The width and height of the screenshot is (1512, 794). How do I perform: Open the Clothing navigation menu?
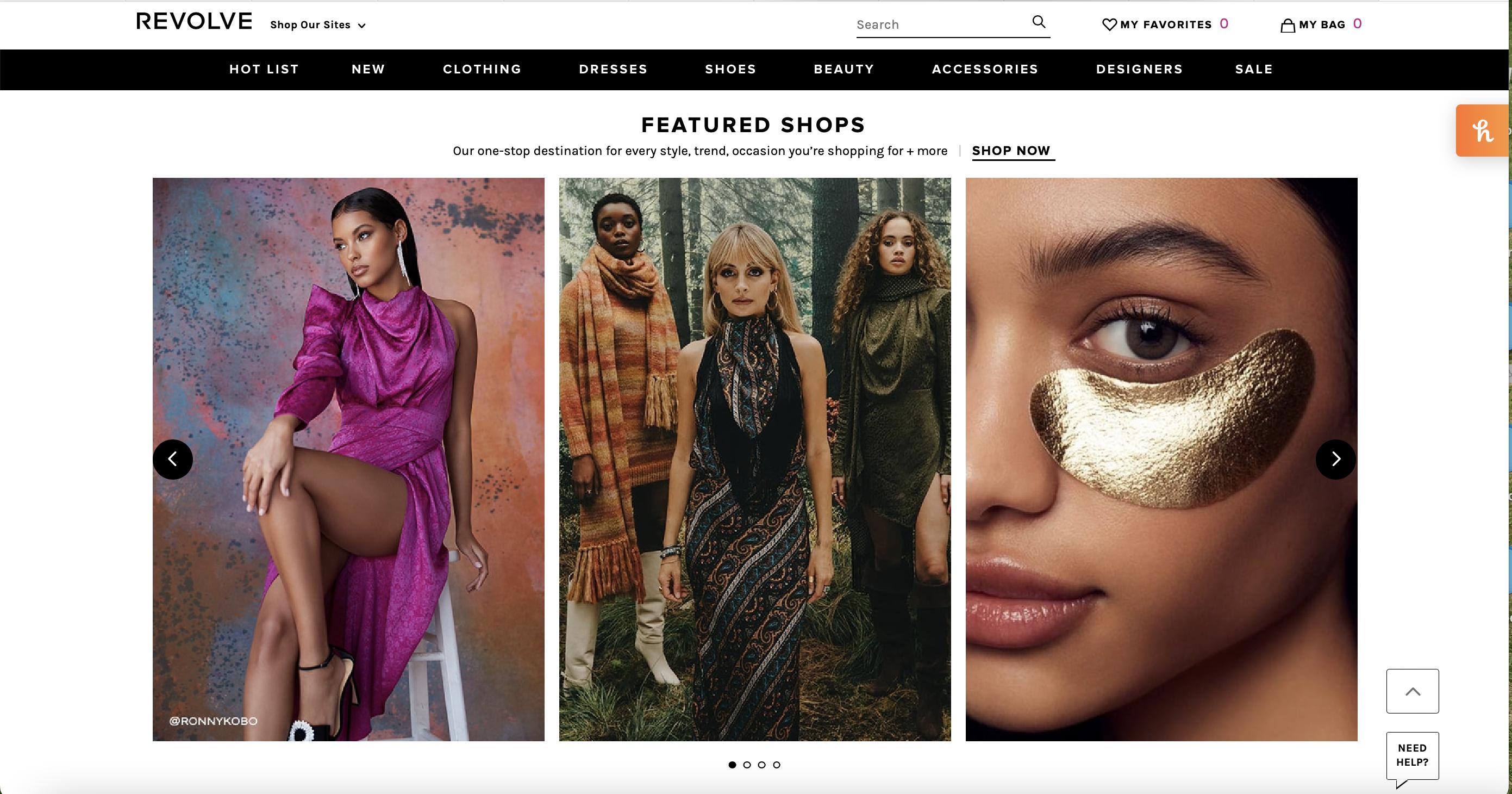(482, 69)
